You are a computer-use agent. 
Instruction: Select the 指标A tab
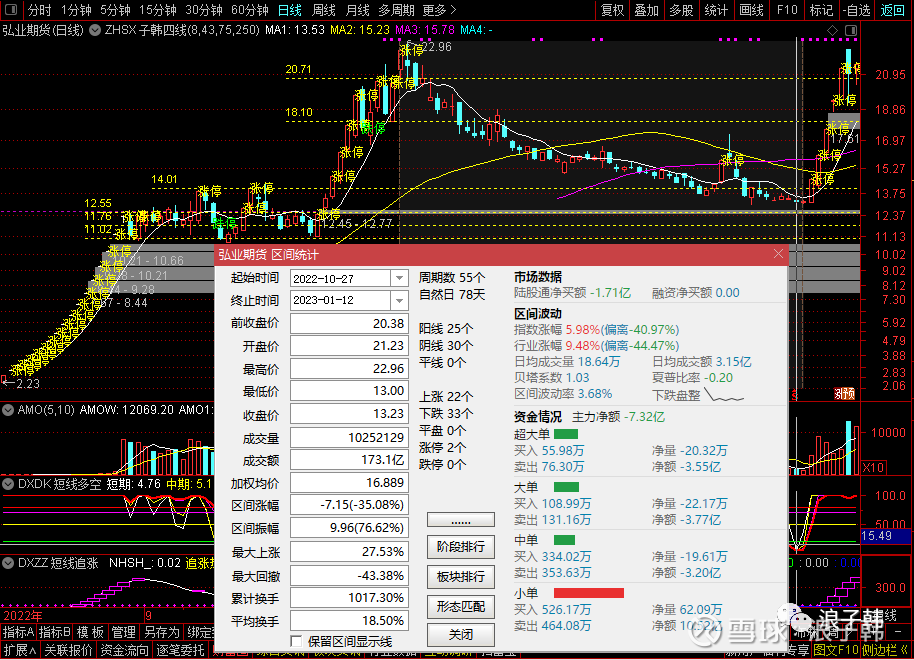pos(19,632)
